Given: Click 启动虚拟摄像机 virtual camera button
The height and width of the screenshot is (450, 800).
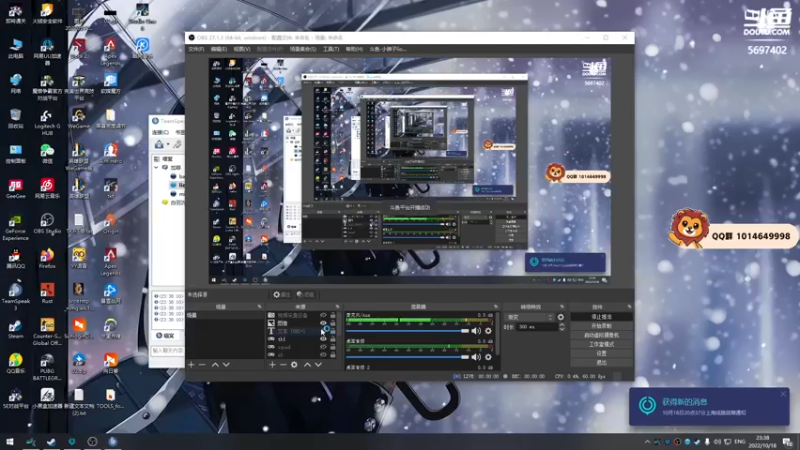Looking at the screenshot, I should [601, 335].
